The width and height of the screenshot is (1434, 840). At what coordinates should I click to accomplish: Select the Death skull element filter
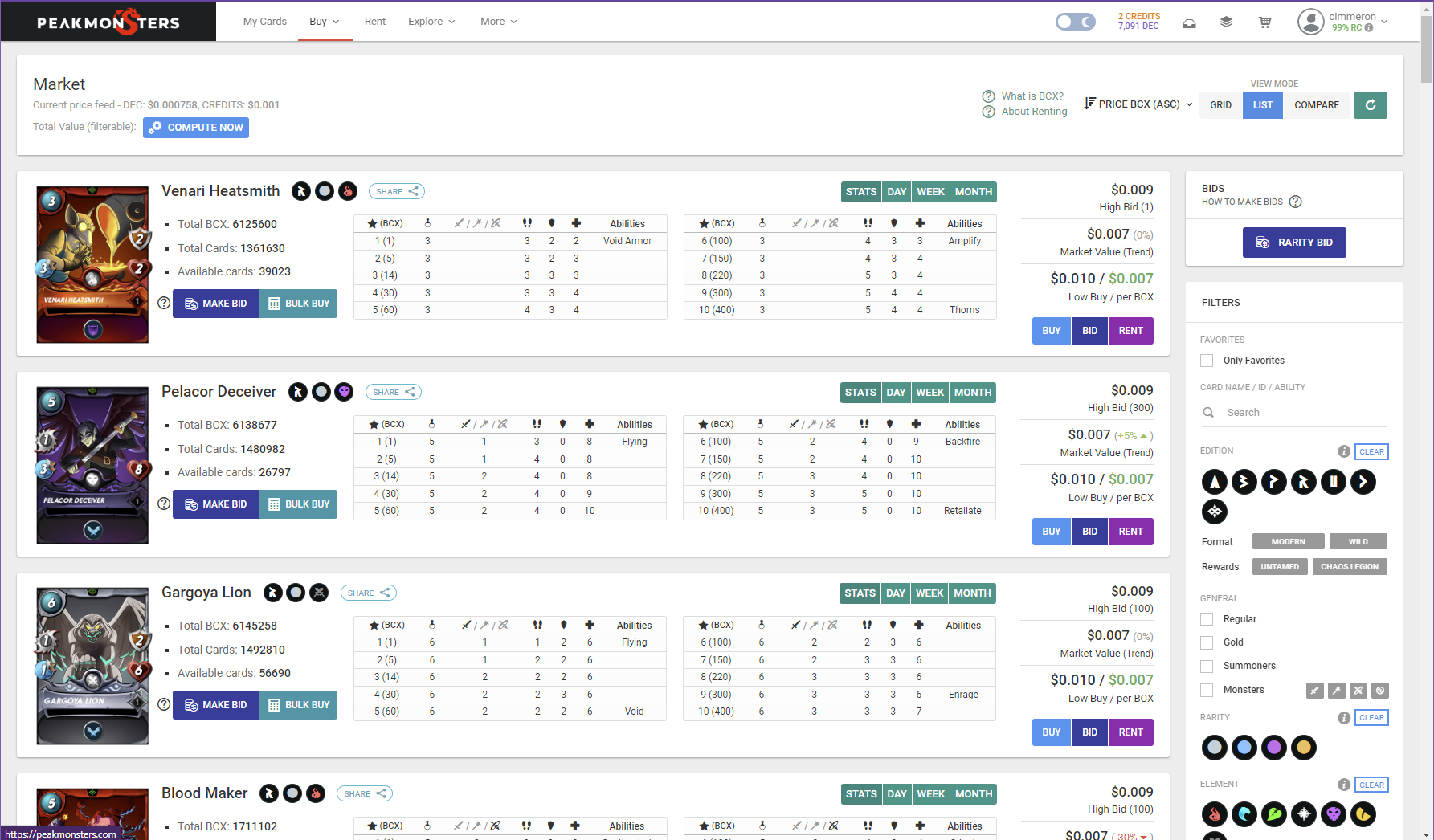pos(1334,814)
